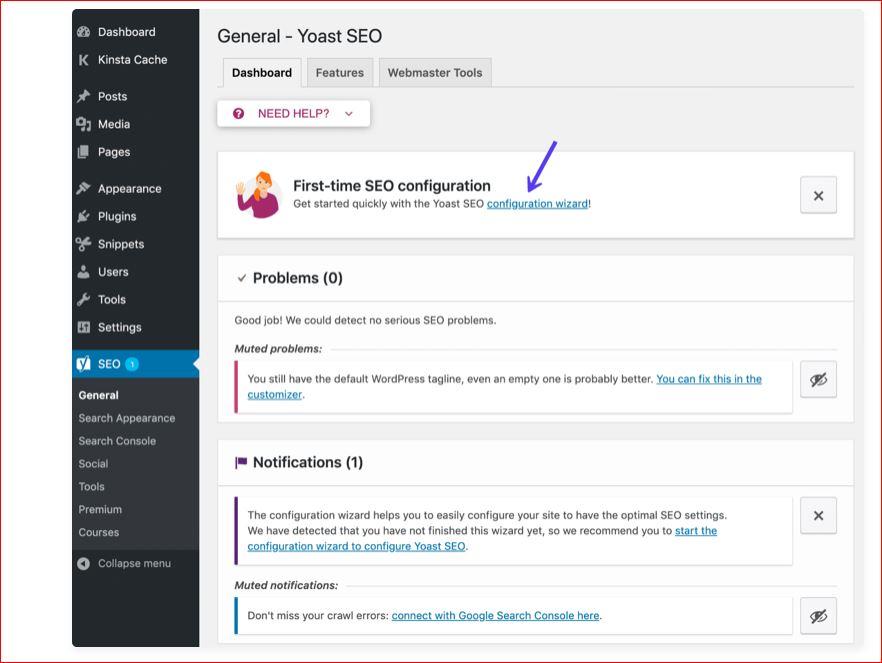The height and width of the screenshot is (663, 882).
Task: Click the Posts pushpin icon
Action: pyautogui.click(x=83, y=96)
